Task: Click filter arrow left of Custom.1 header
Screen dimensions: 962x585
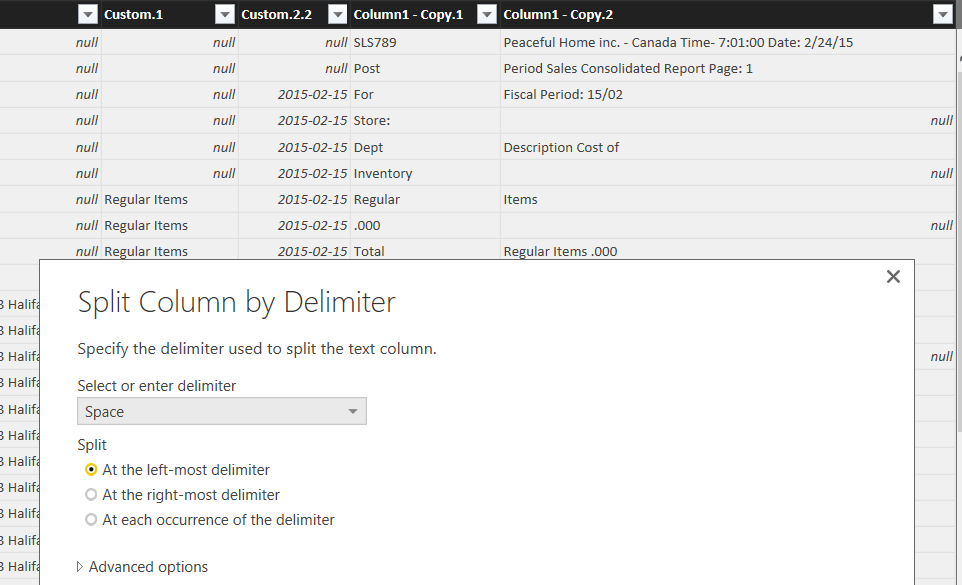Action: pyautogui.click(x=87, y=14)
